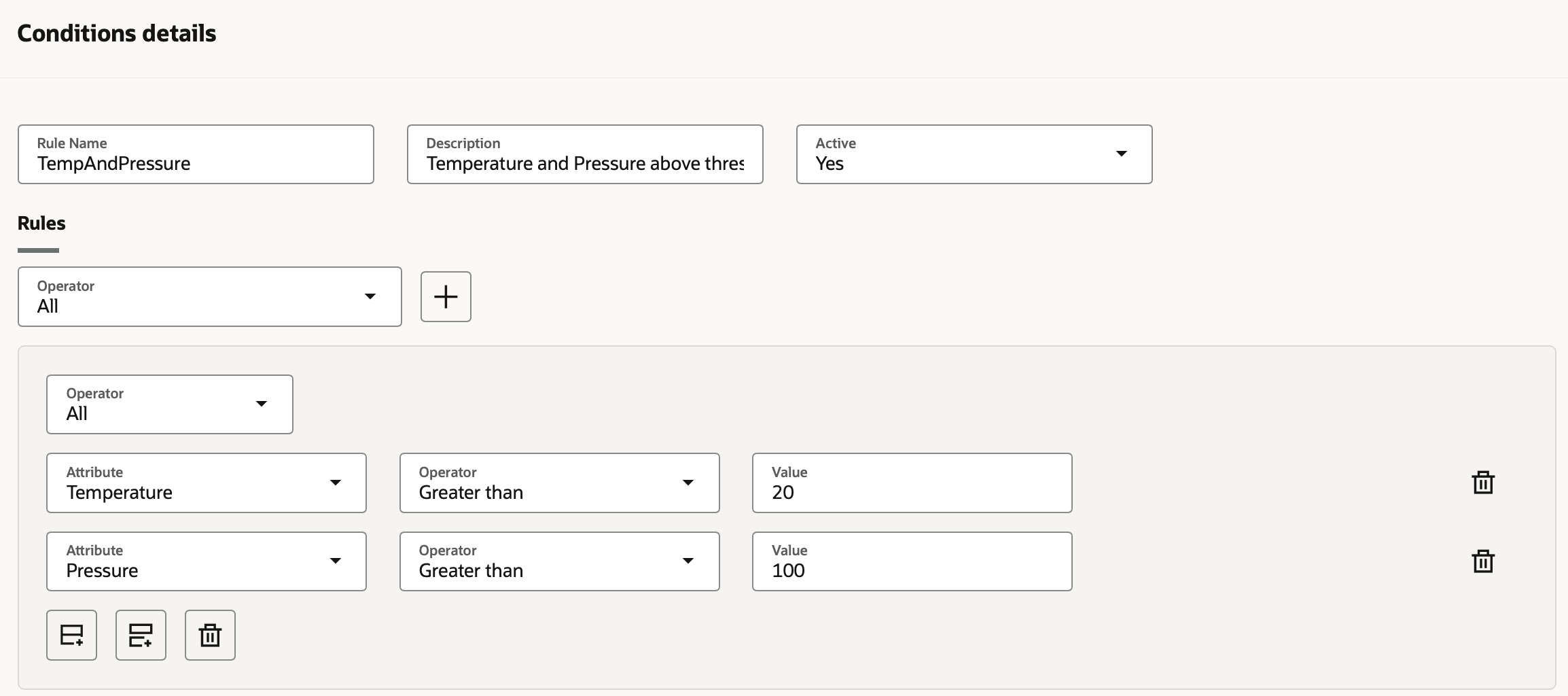
Task: Click the delete group trash icon
Action: pyautogui.click(x=210, y=635)
